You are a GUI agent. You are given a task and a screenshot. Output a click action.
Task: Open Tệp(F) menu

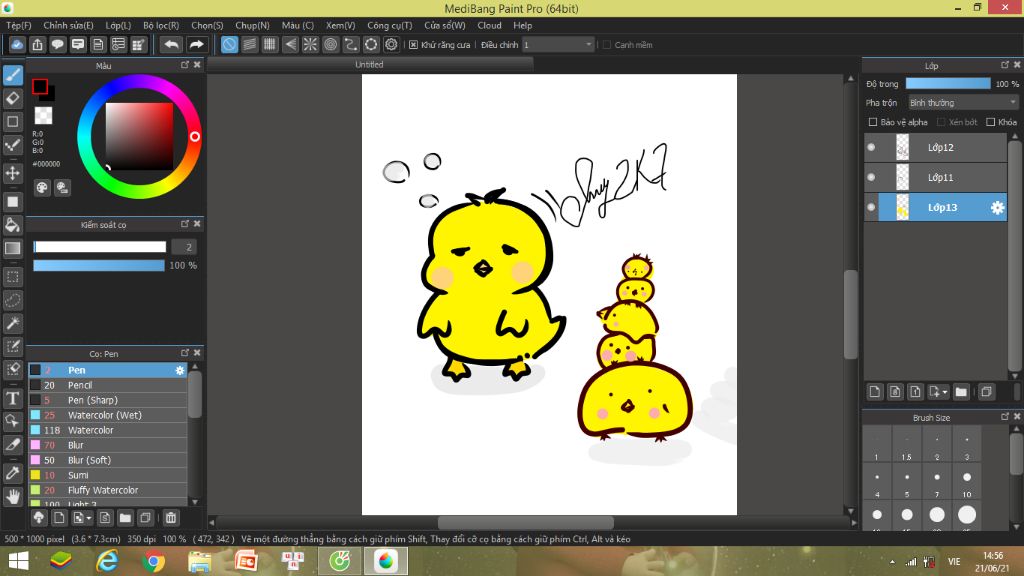point(19,25)
